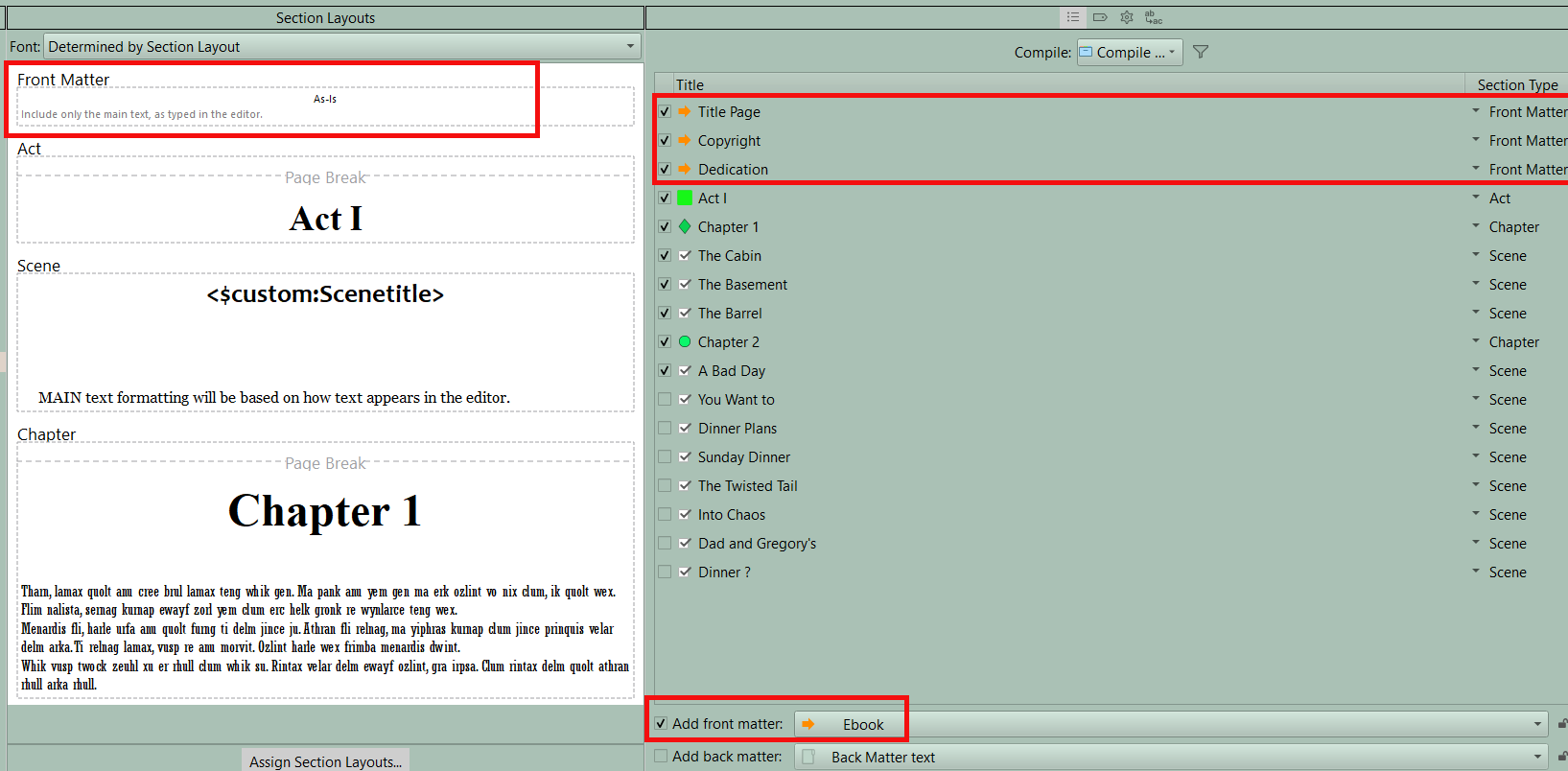The height and width of the screenshot is (771, 1568).
Task: Open the Metadata tag tab icon
Action: tap(1100, 17)
